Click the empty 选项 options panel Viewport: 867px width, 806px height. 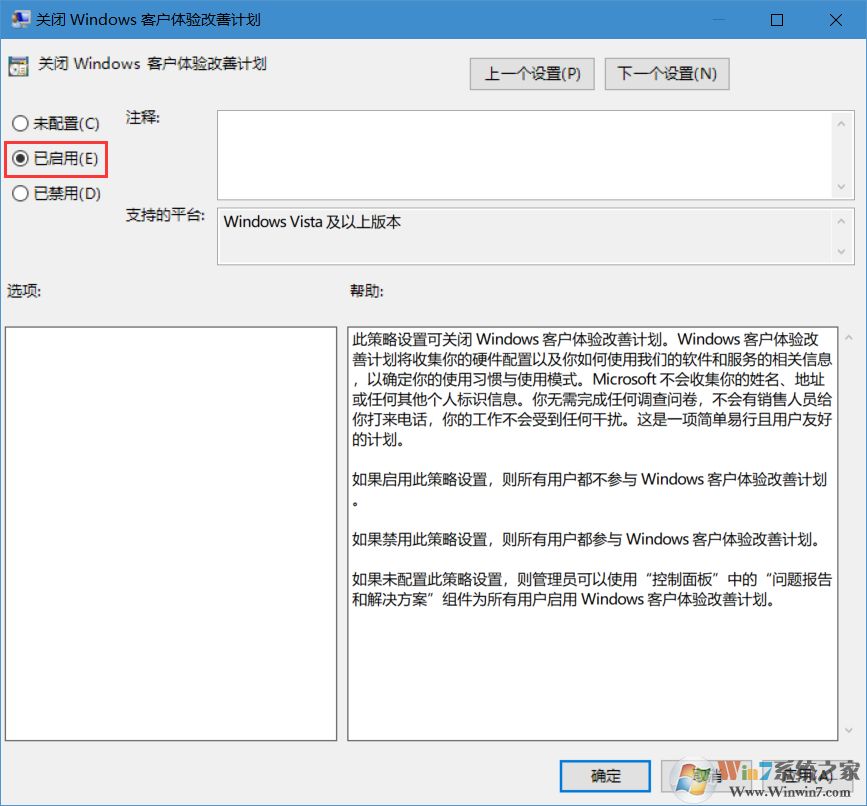(x=170, y=530)
